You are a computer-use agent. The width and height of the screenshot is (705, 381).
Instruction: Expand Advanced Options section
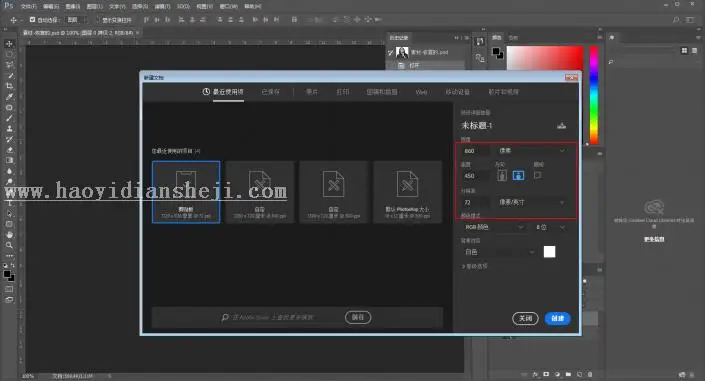pos(474,266)
